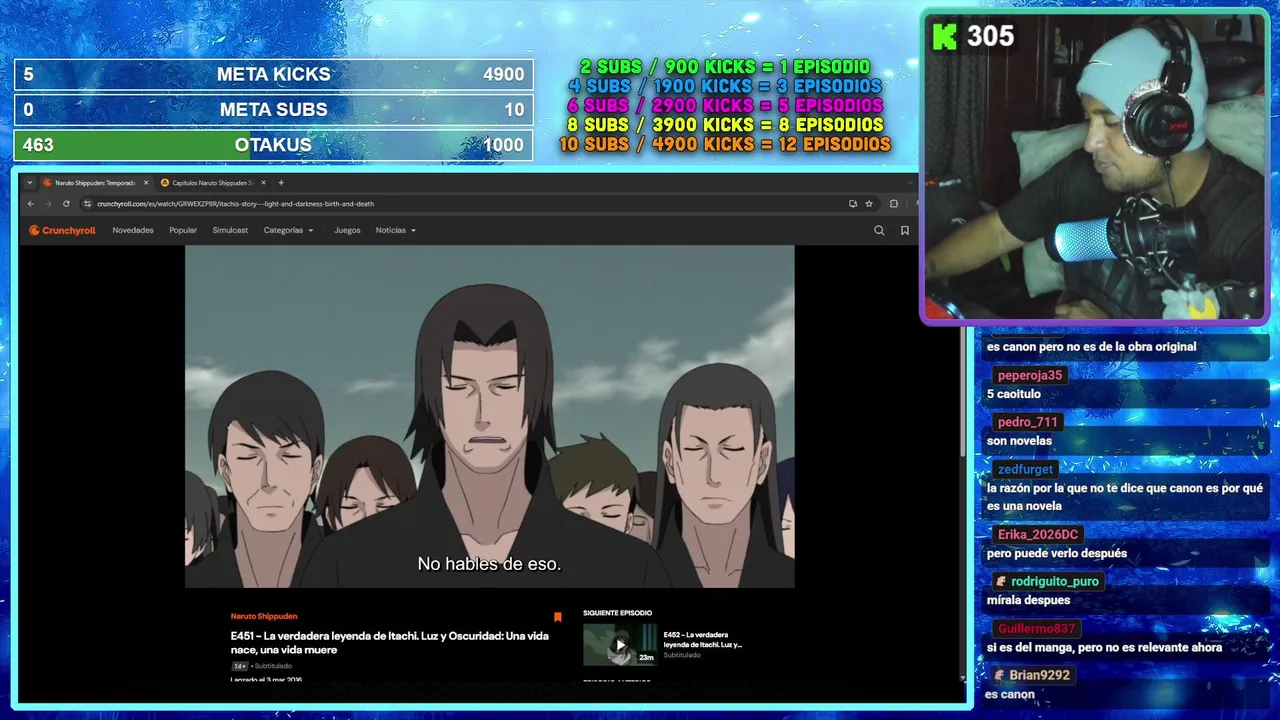Switch to Naruto Shippuden: Temporada tab
The width and height of the screenshot is (1280, 720).
(95, 183)
